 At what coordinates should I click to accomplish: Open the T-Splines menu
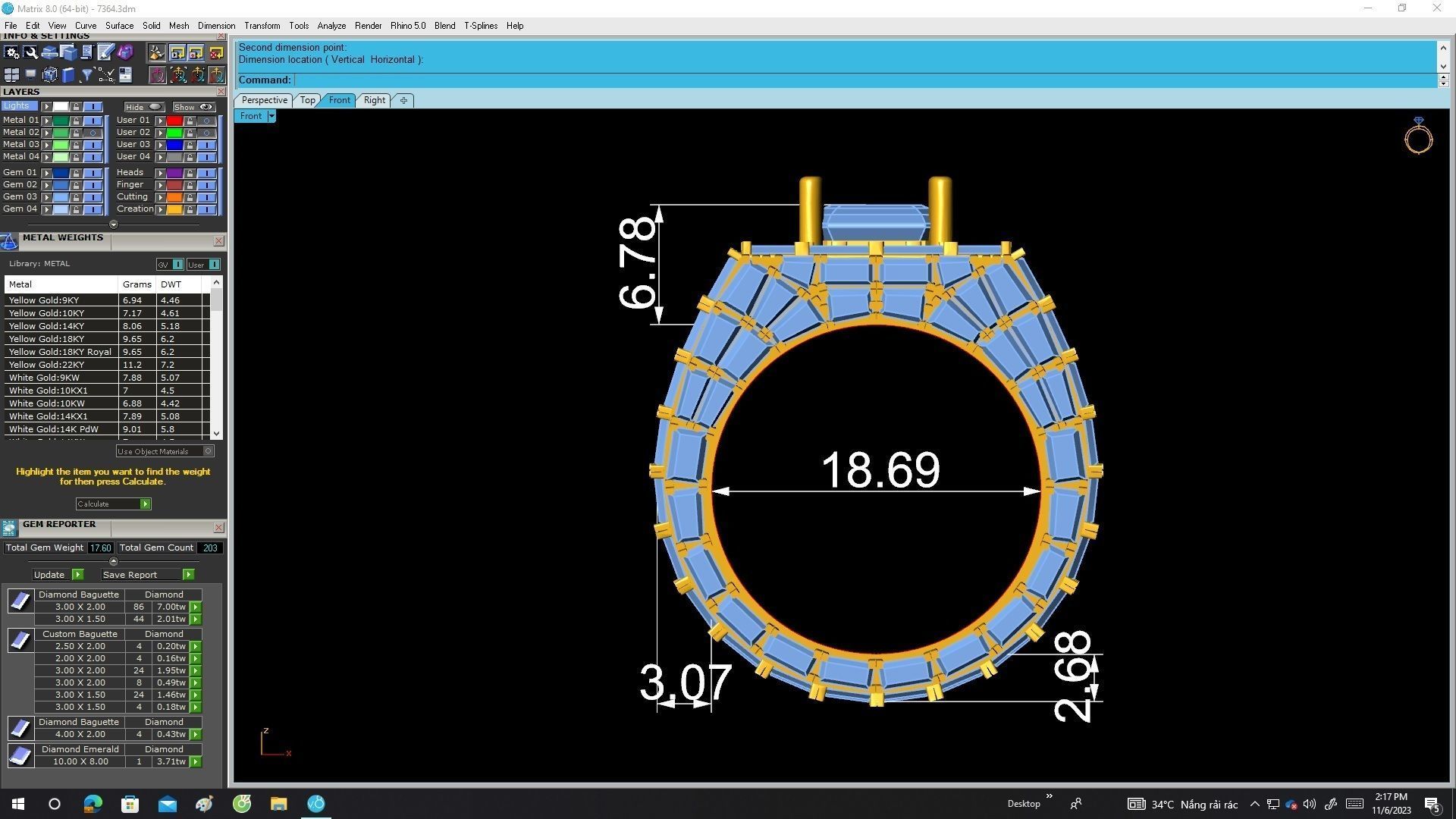pyautogui.click(x=480, y=25)
